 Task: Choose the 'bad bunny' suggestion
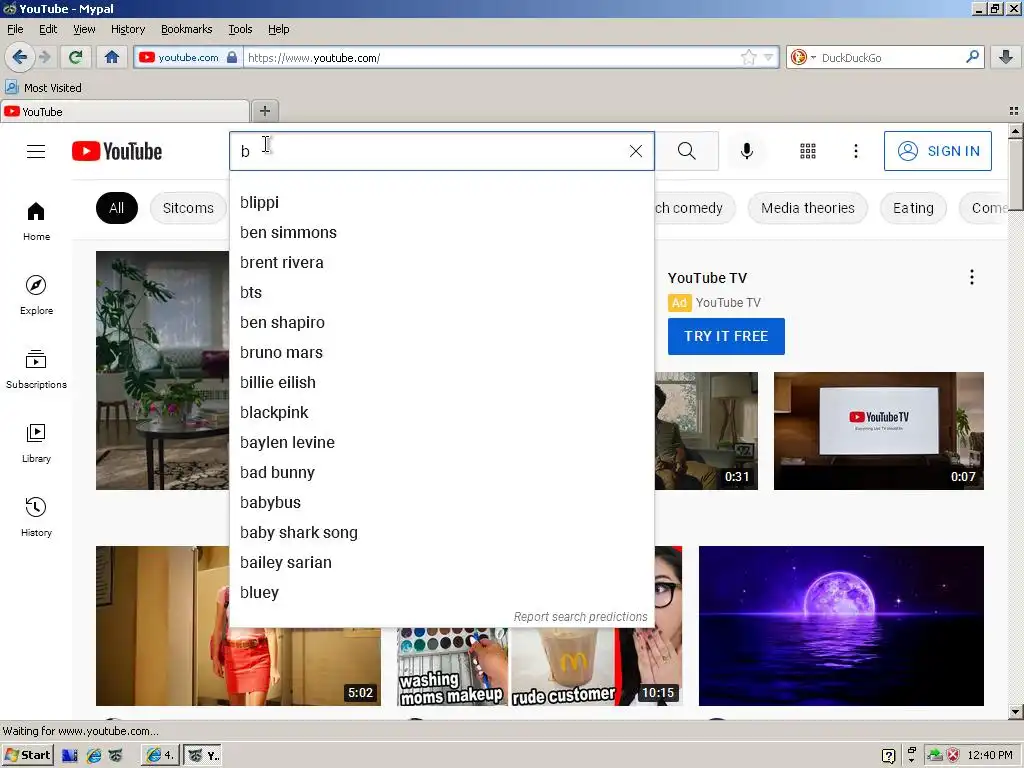coord(441,473)
